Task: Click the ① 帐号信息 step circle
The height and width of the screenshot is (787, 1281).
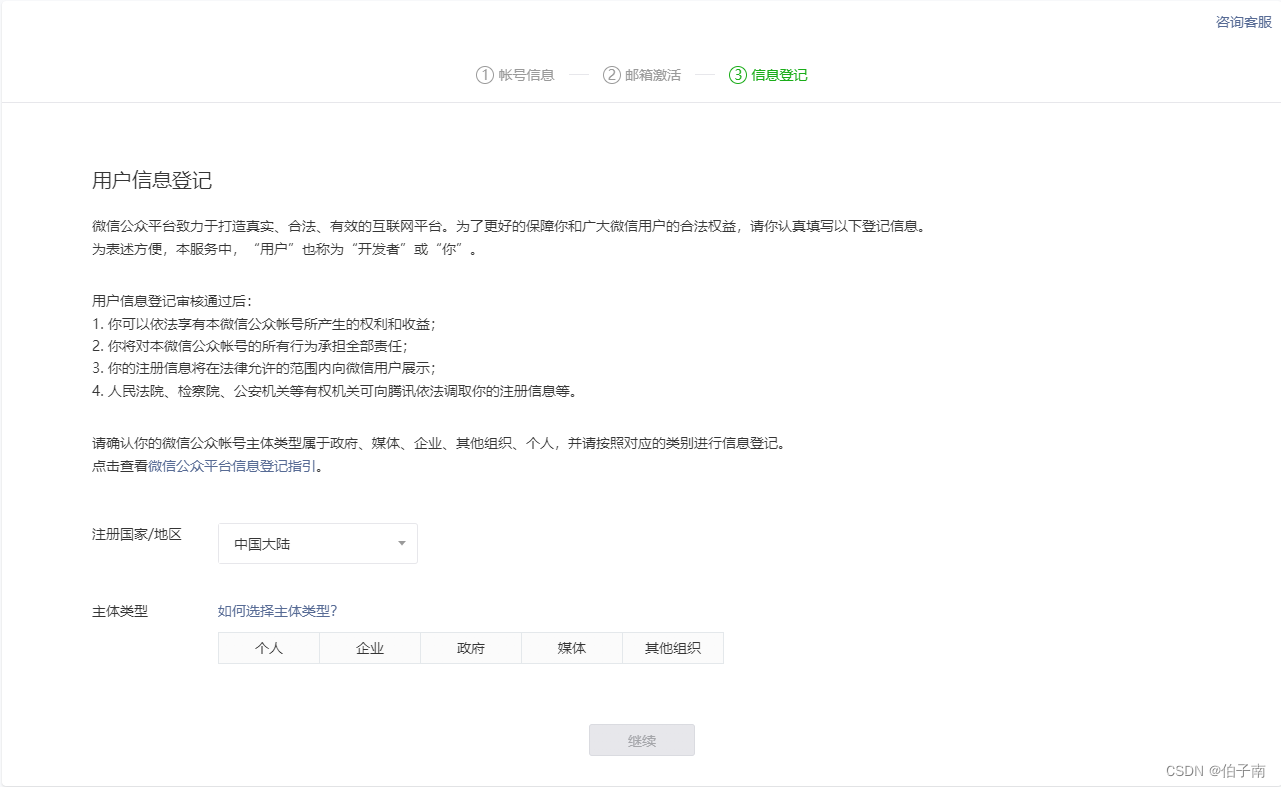Action: [484, 74]
